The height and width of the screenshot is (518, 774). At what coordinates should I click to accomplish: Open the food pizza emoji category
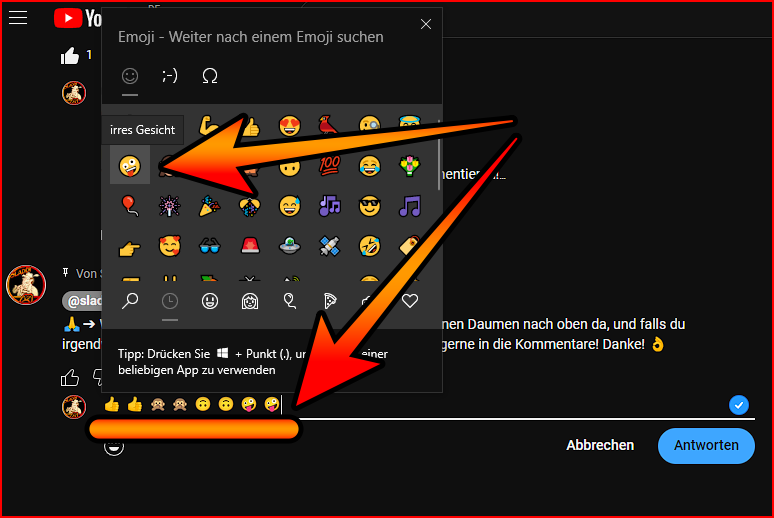[330, 301]
